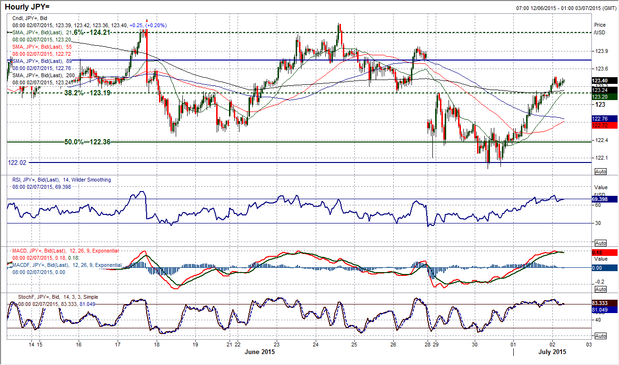619x365 pixels.
Task: Select the Stochastic 81.049 value tag
Action: tap(604, 310)
